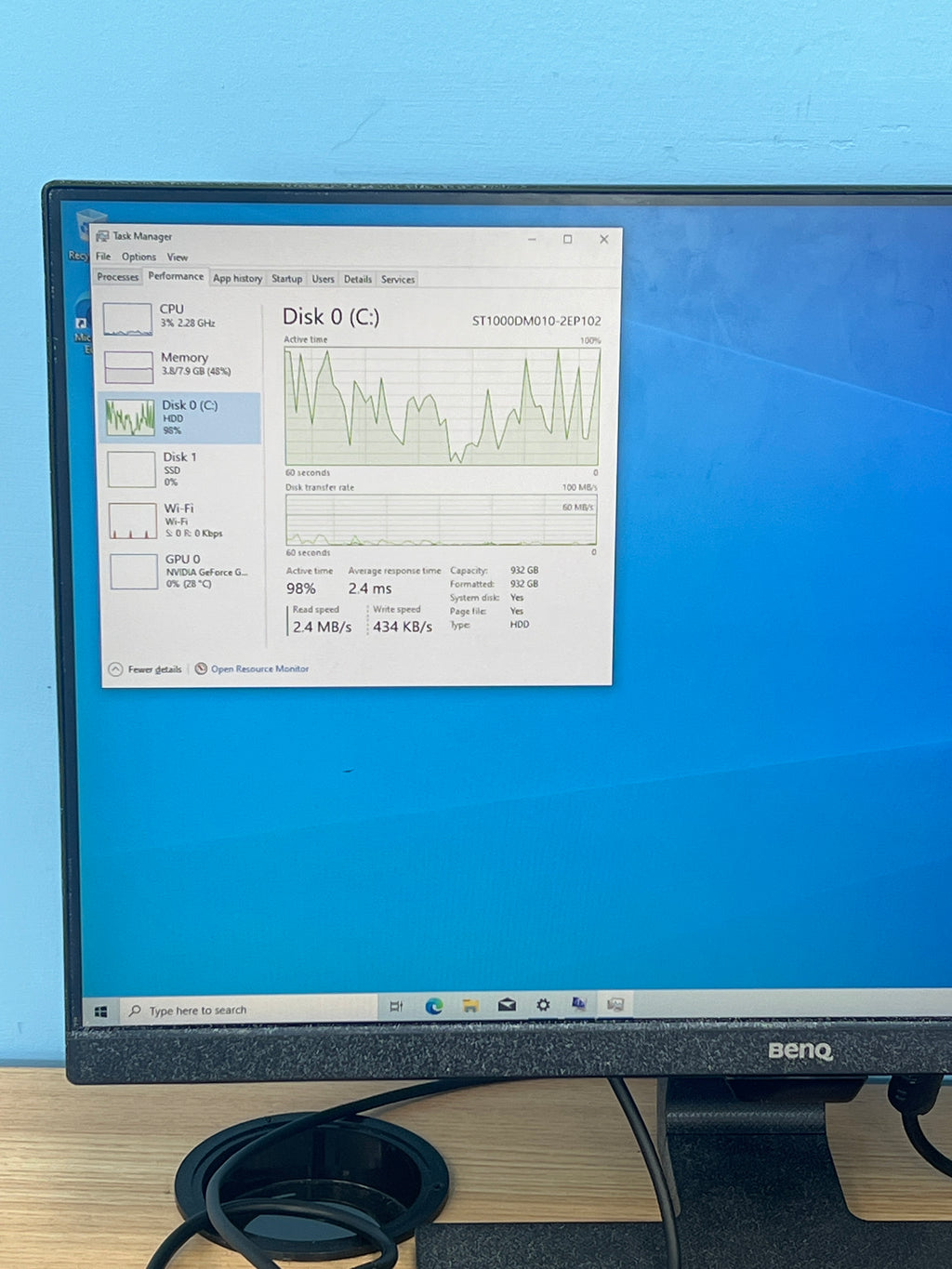Open the View menu
The height and width of the screenshot is (1269, 952).
(177, 257)
